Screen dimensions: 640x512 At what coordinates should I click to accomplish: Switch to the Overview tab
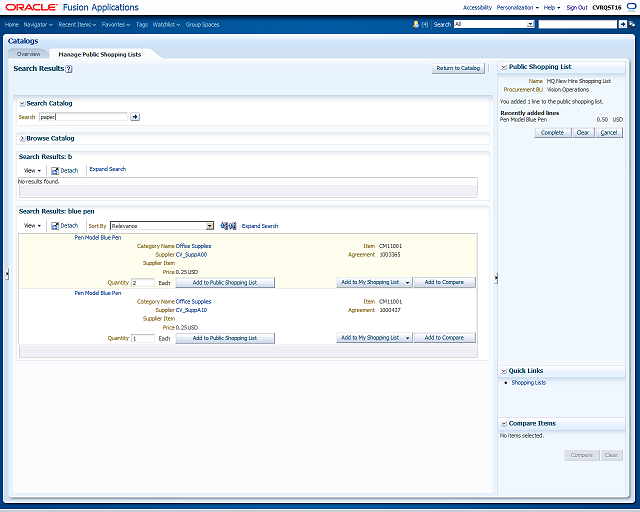pyautogui.click(x=29, y=54)
